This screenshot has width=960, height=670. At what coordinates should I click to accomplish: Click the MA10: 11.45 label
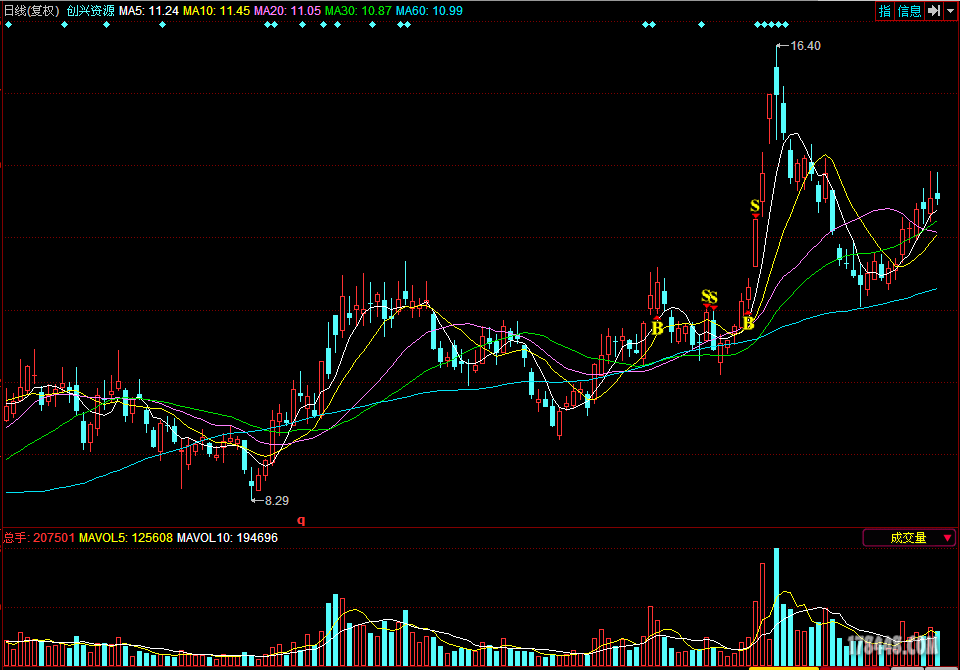tap(216, 10)
